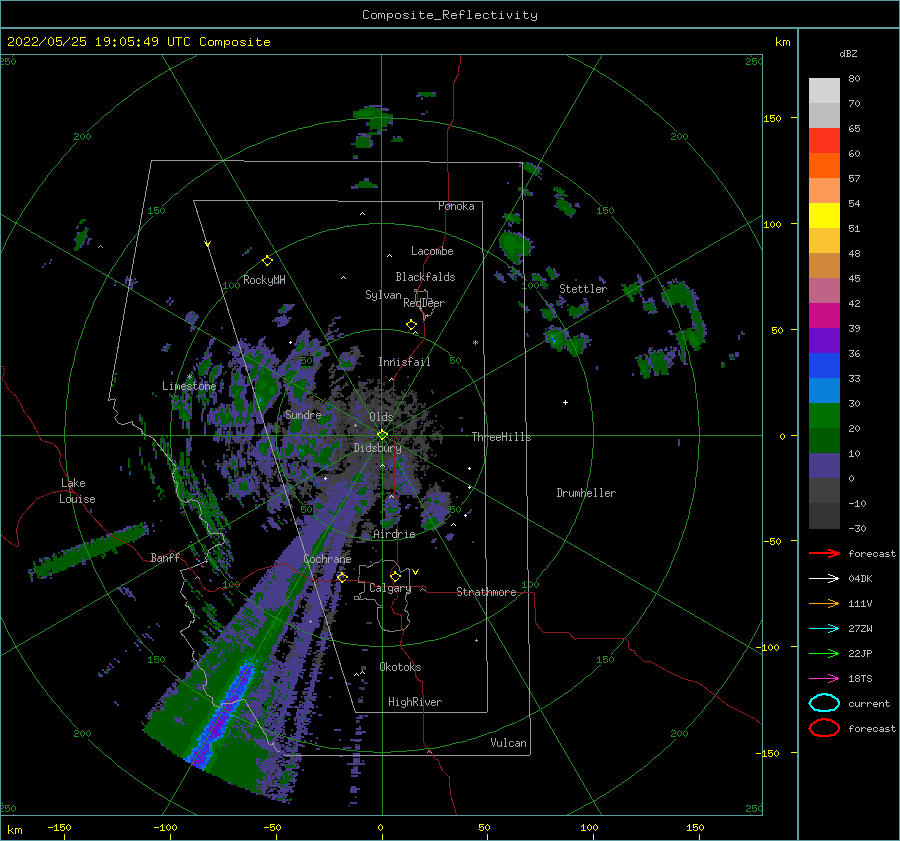Viewport: 900px width, 841px height.
Task: Click the Stettler city label
Action: click(583, 289)
